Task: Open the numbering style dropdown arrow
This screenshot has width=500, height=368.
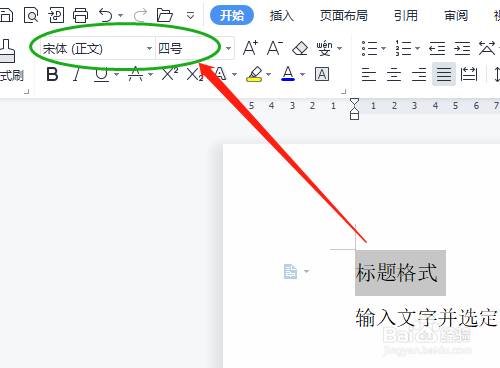Action: click(x=417, y=49)
